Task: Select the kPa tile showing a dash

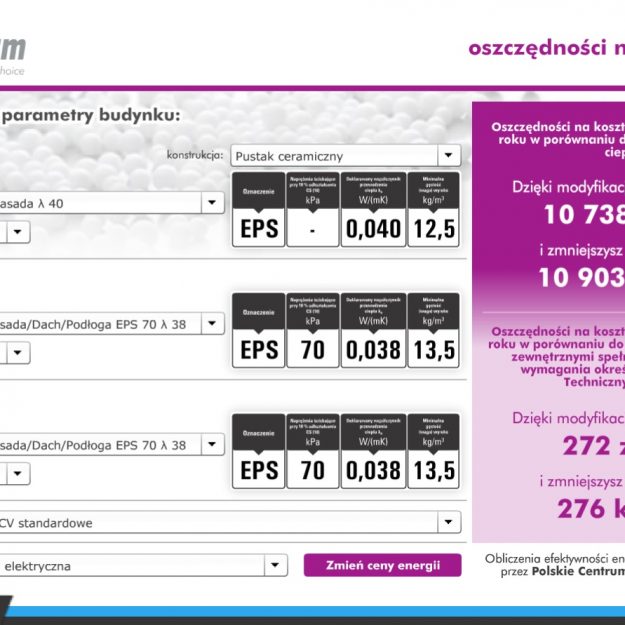Action: pos(312,210)
